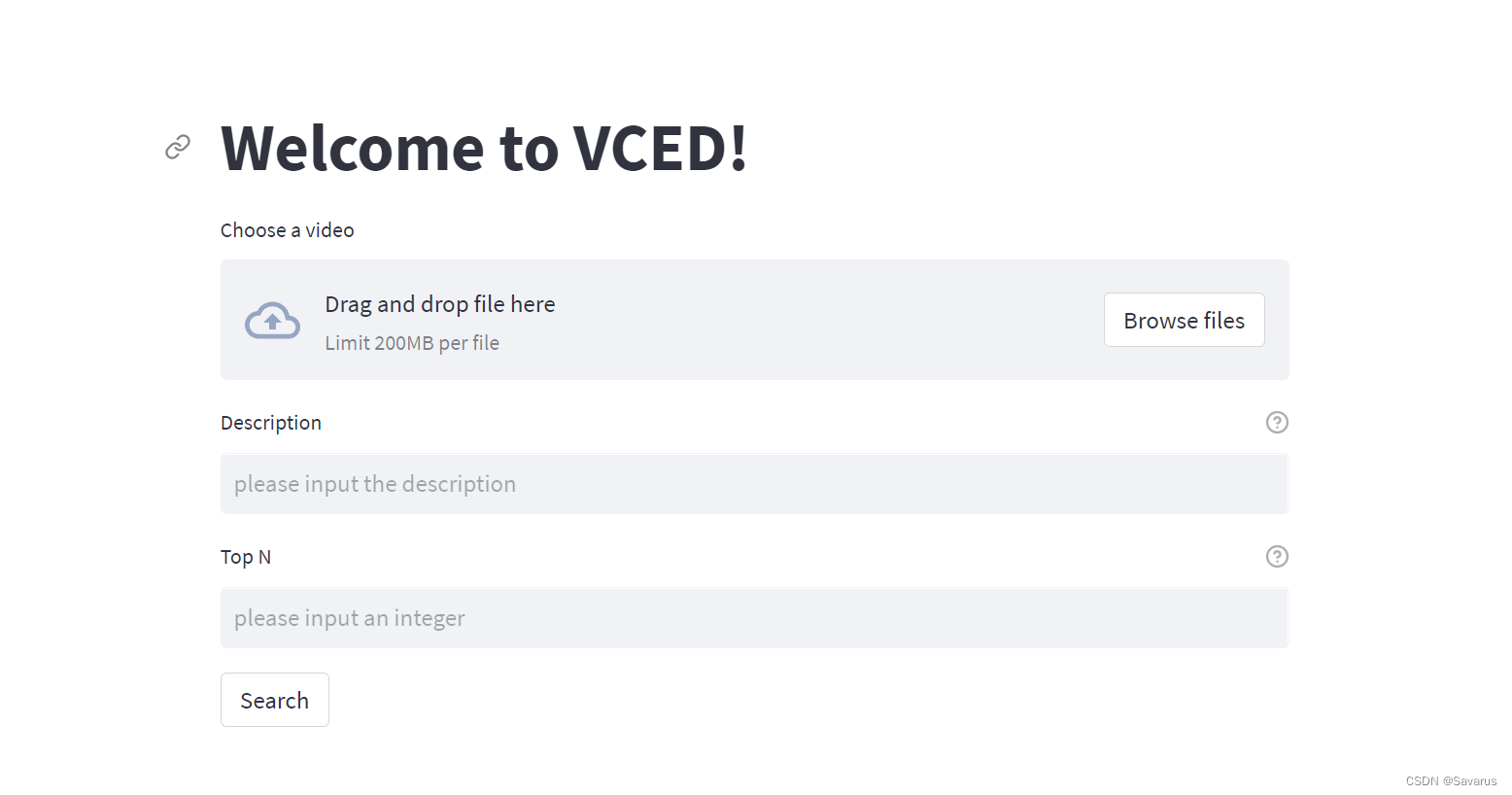
Task: Click the Browse files button
Action: click(1184, 320)
